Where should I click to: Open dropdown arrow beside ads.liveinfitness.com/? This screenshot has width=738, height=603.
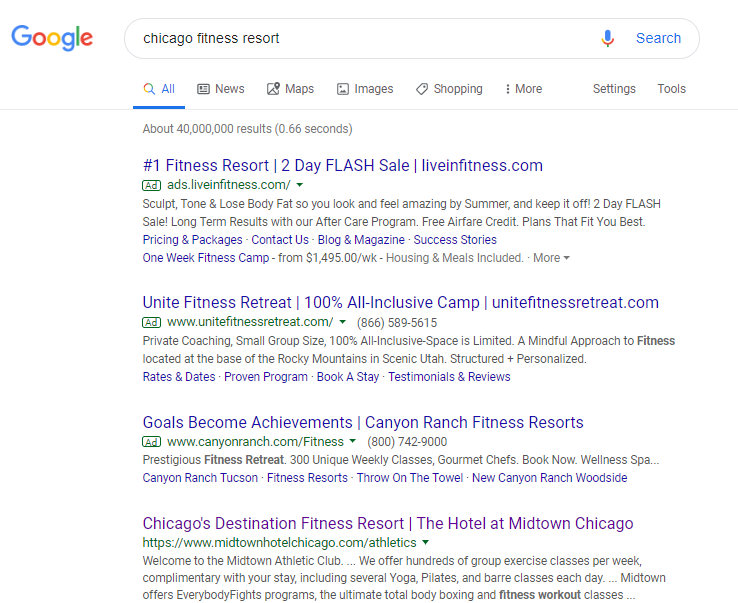coord(300,185)
